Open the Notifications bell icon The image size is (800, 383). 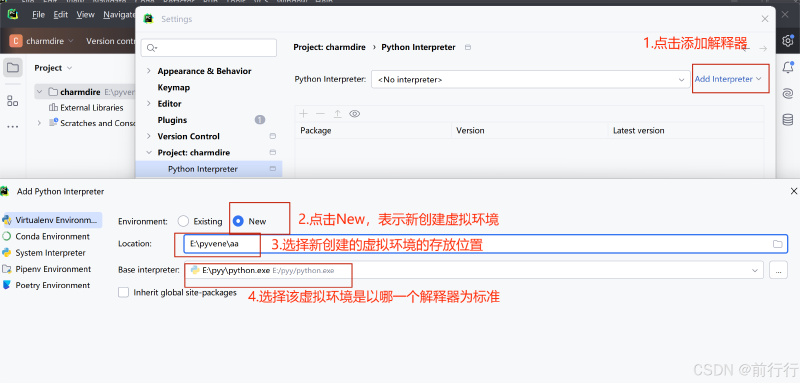(x=788, y=67)
